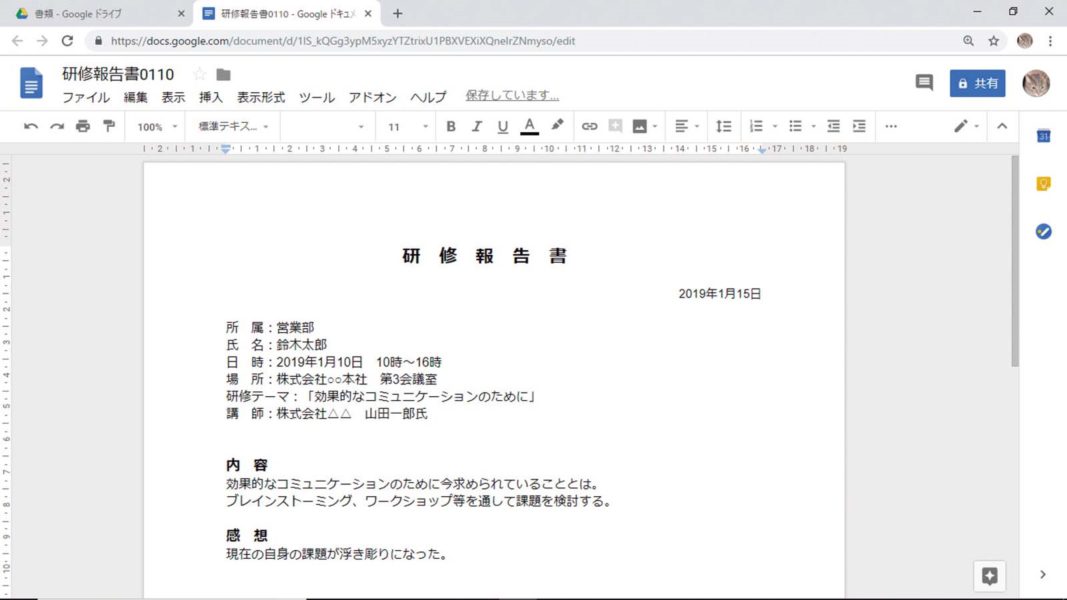
Task: Open the image insert dropdown arrow
Action: [x=655, y=127]
